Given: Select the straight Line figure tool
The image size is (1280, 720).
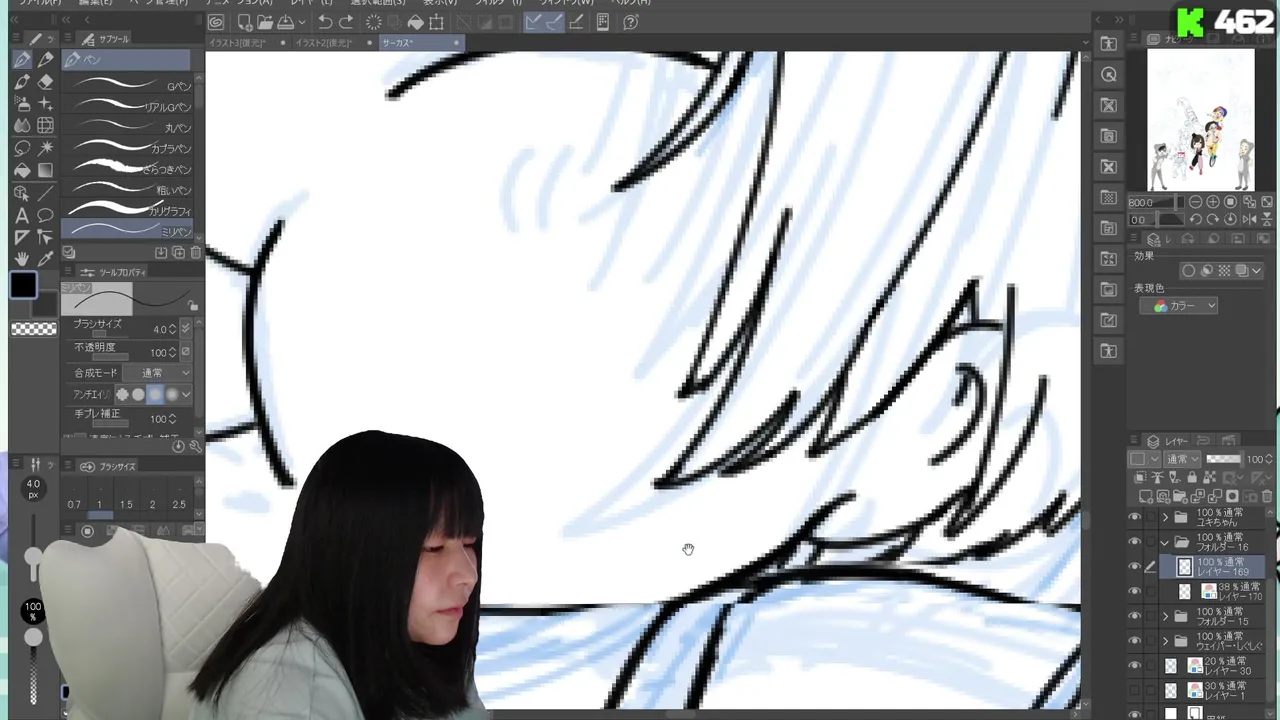Looking at the screenshot, I should (45, 193).
